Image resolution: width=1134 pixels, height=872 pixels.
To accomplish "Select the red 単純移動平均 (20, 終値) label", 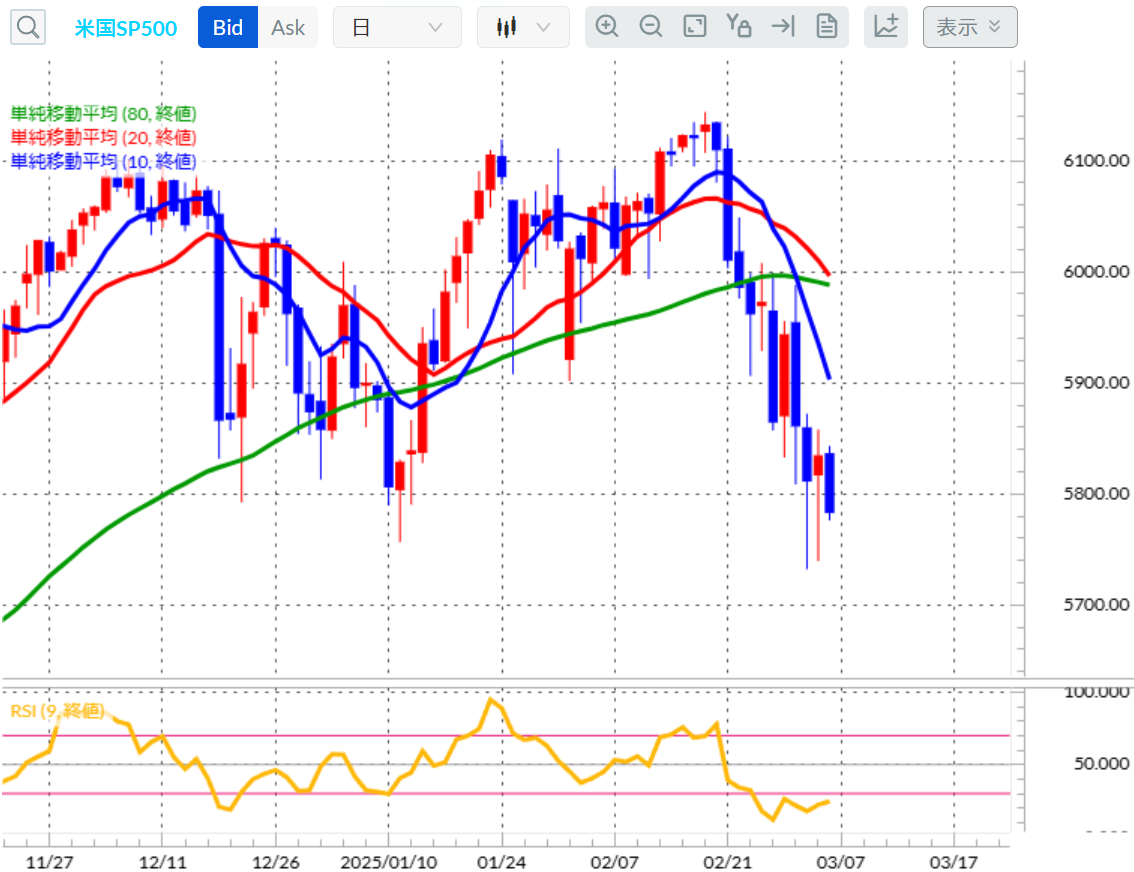I will pos(103,137).
